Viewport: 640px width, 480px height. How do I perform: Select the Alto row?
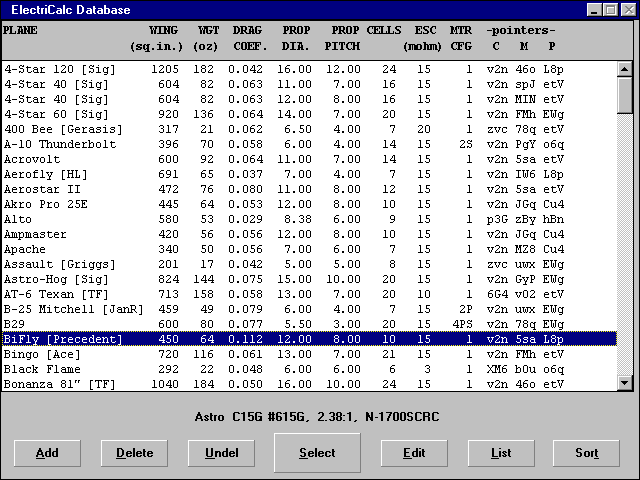click(x=309, y=219)
